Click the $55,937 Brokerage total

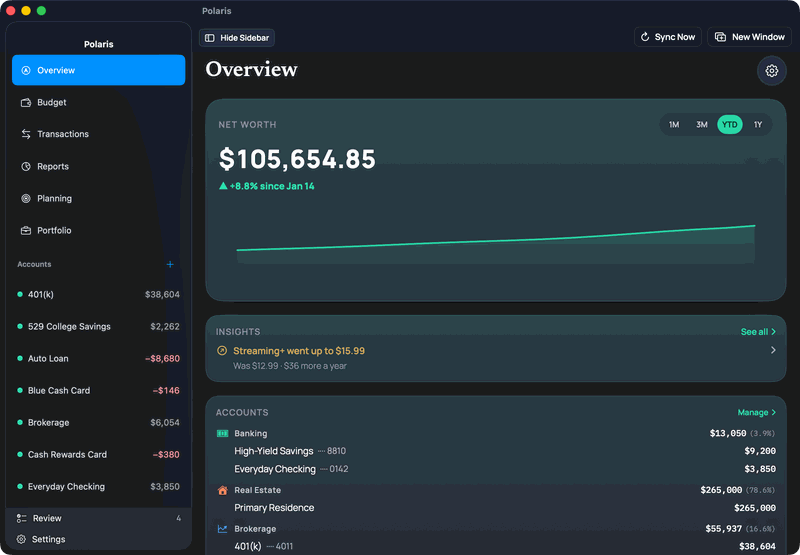[723, 528]
